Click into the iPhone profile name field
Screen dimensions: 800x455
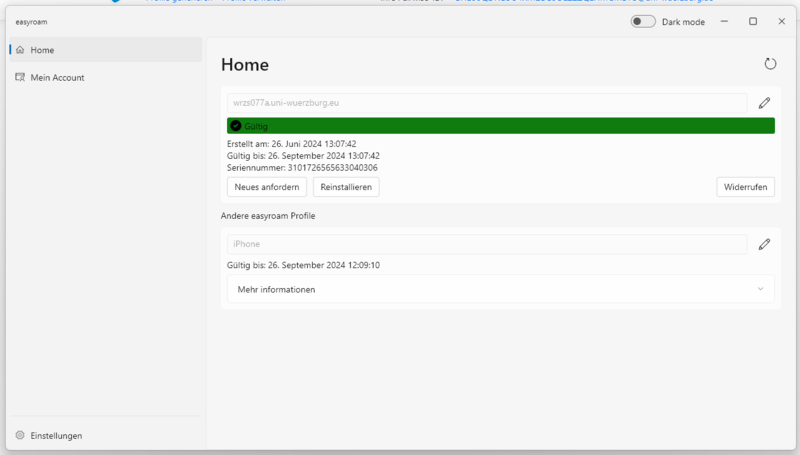[x=486, y=244]
